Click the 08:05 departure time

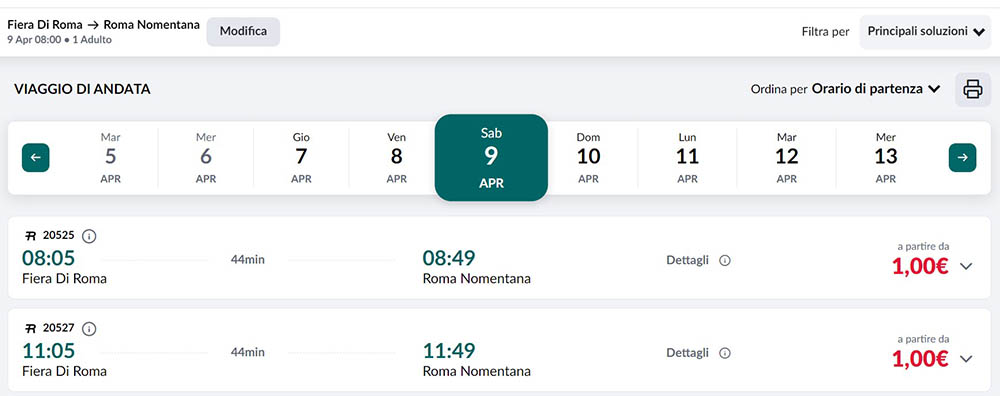[48, 258]
